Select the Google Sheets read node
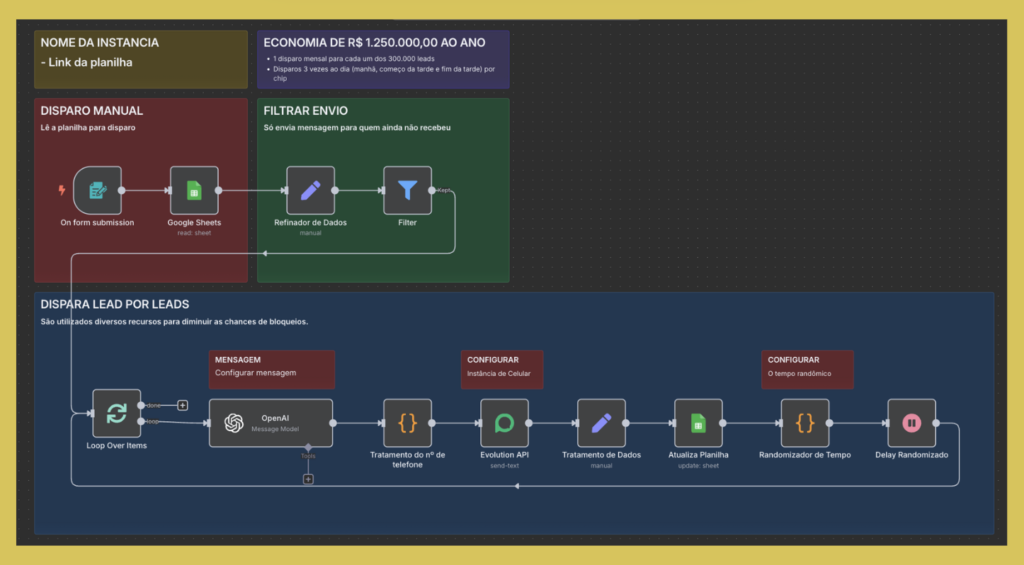Viewport: 1024px width, 565px height. click(194, 190)
